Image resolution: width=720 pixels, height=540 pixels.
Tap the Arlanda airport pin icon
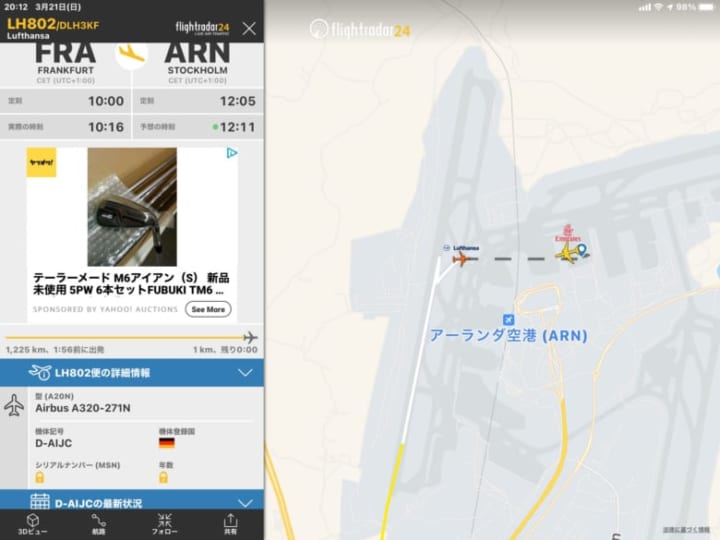coord(508,319)
